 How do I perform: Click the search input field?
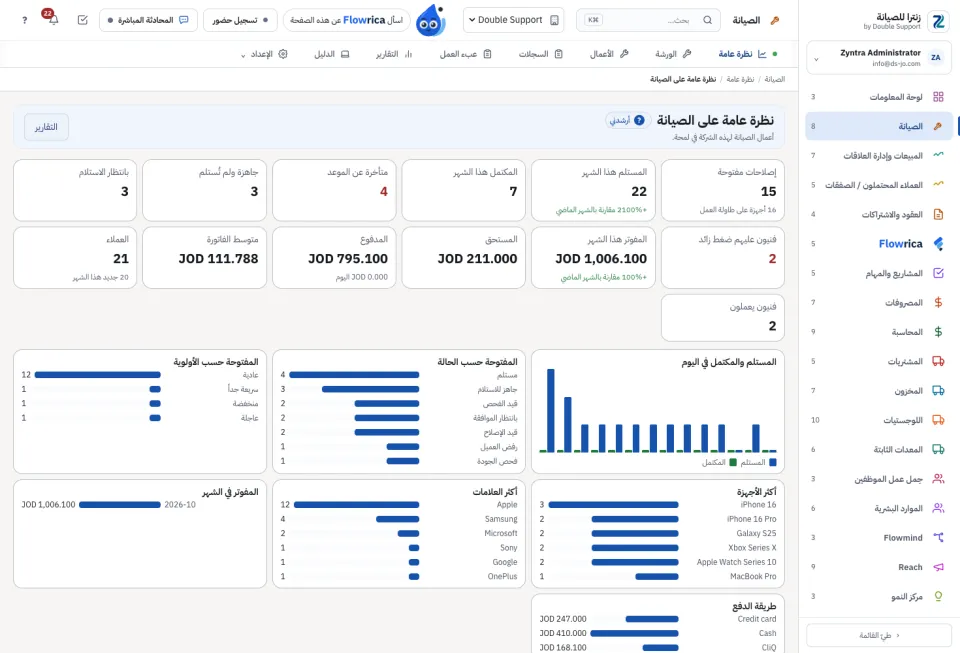tap(649, 20)
